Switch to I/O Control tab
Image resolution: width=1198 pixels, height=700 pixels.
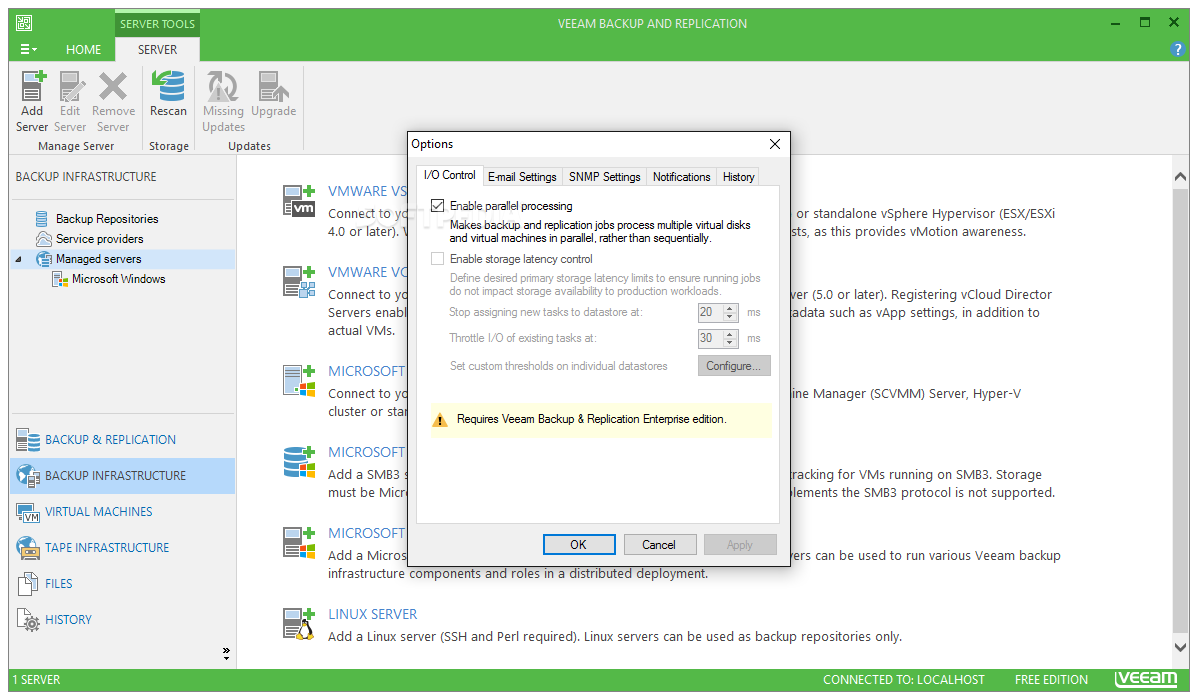point(449,175)
